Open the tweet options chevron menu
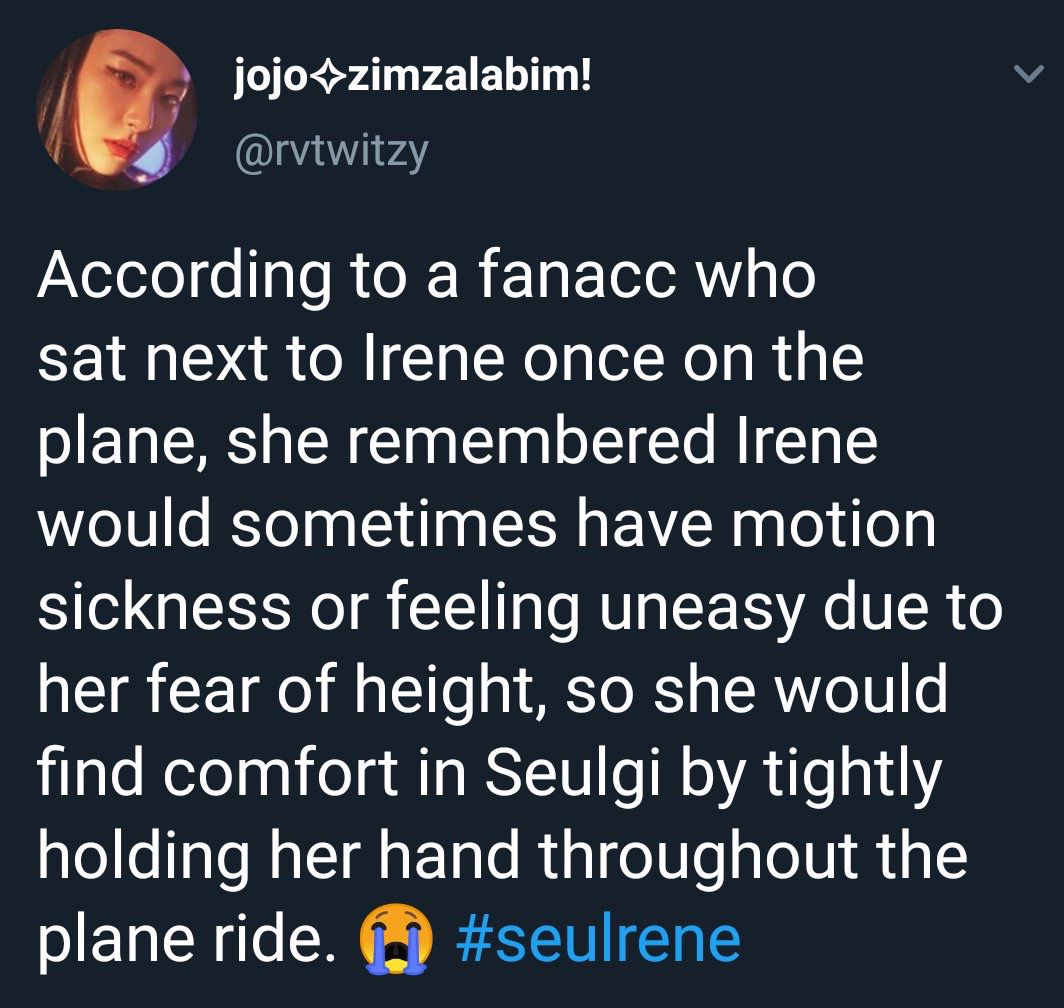 pos(1029,73)
